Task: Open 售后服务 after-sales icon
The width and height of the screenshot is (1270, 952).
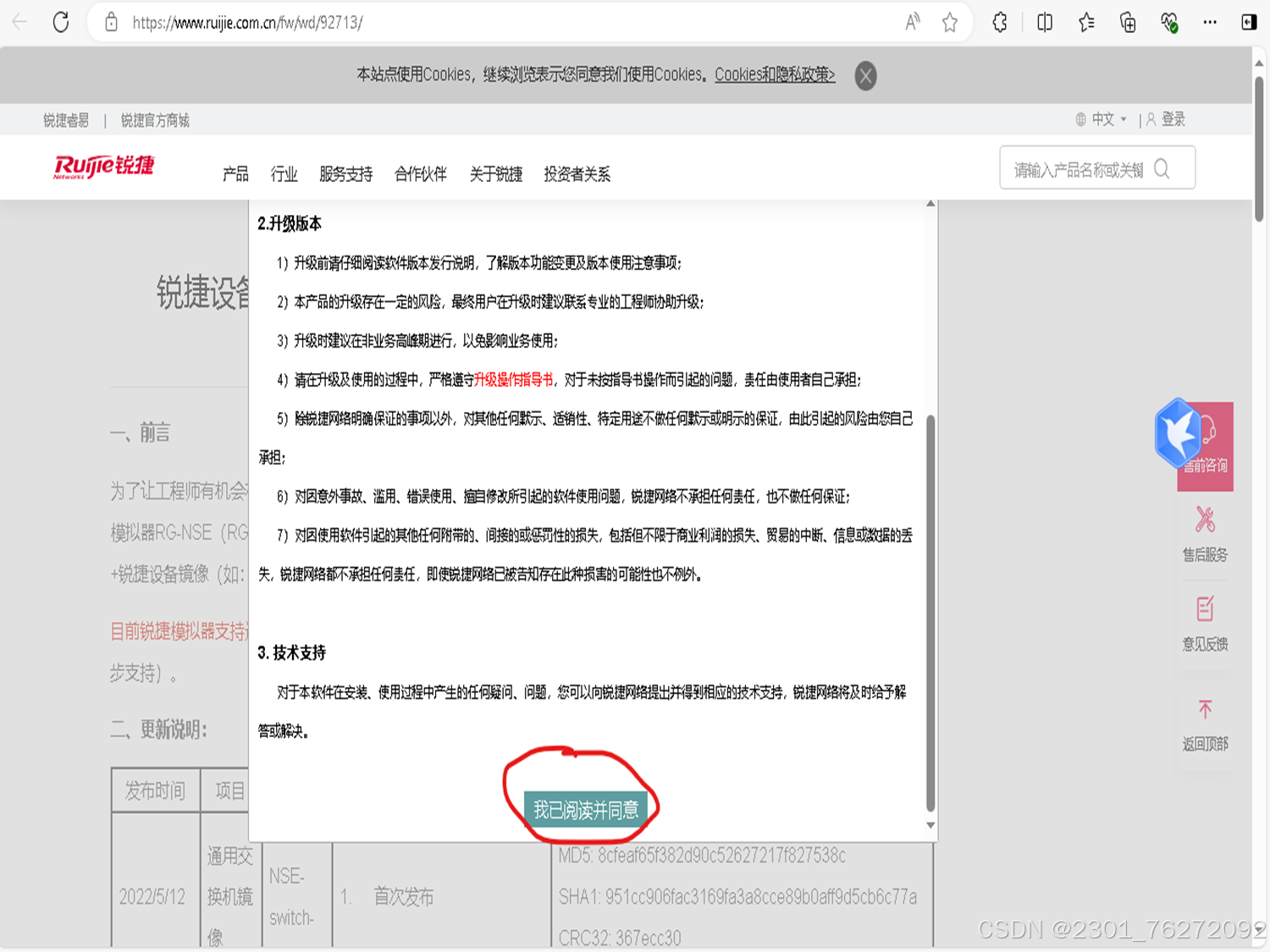Action: (x=1205, y=533)
